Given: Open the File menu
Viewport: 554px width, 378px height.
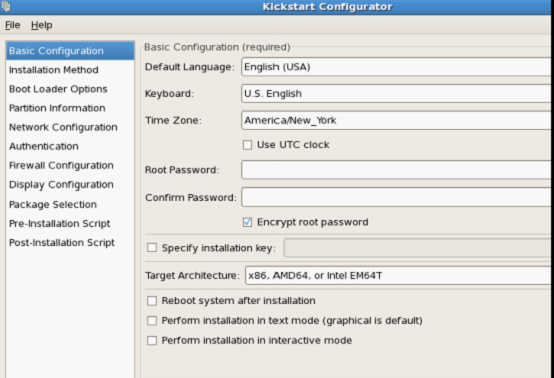Looking at the screenshot, I should (x=12, y=25).
